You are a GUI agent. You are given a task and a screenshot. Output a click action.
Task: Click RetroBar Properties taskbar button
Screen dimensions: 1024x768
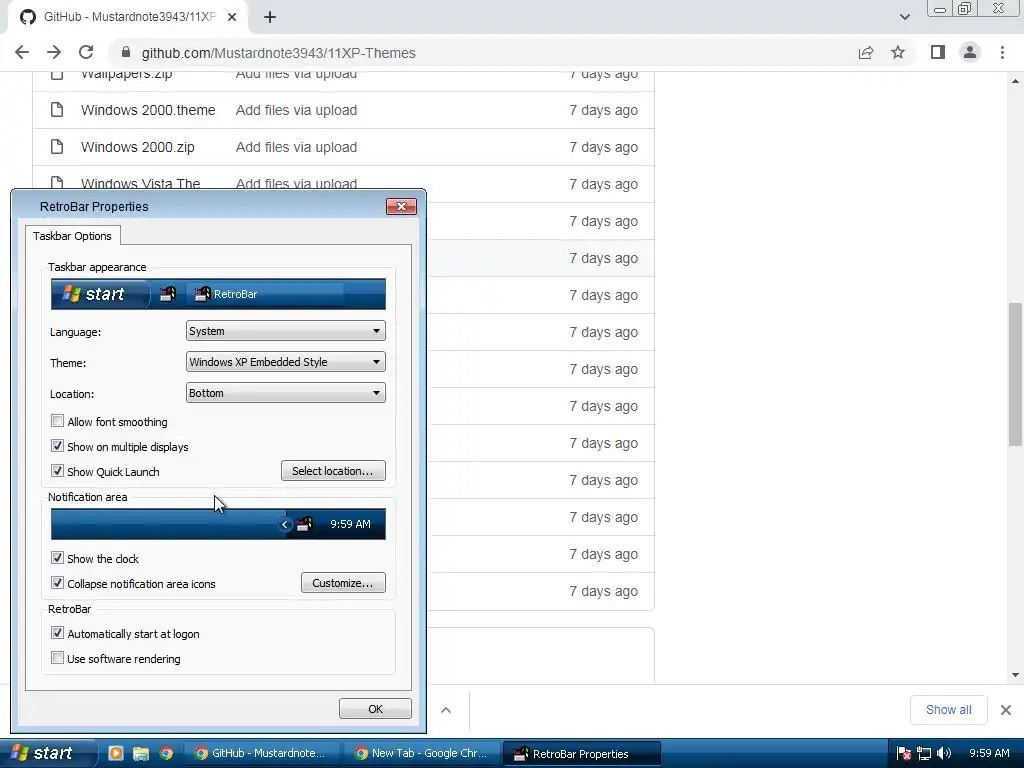pyautogui.click(x=581, y=754)
